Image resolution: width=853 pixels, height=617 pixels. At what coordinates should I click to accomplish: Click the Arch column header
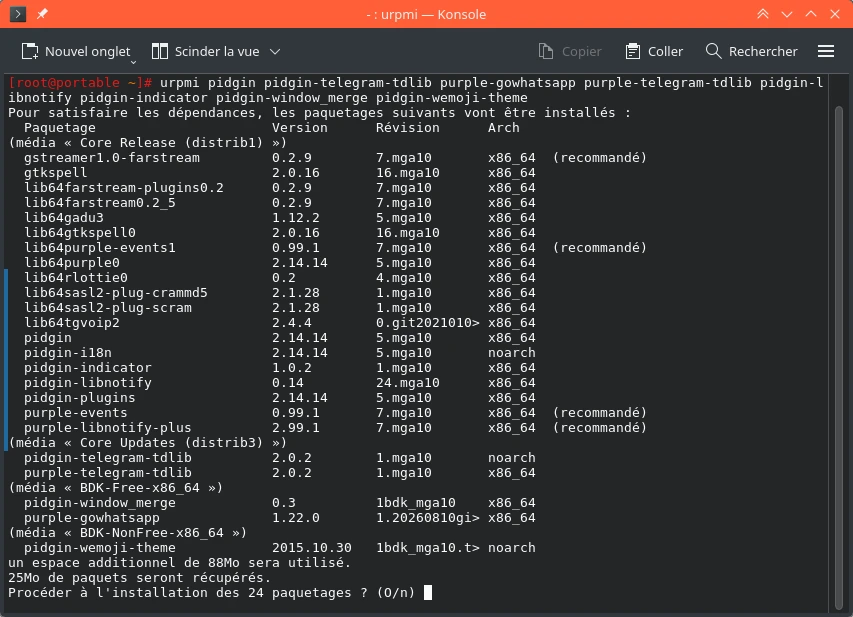point(503,128)
